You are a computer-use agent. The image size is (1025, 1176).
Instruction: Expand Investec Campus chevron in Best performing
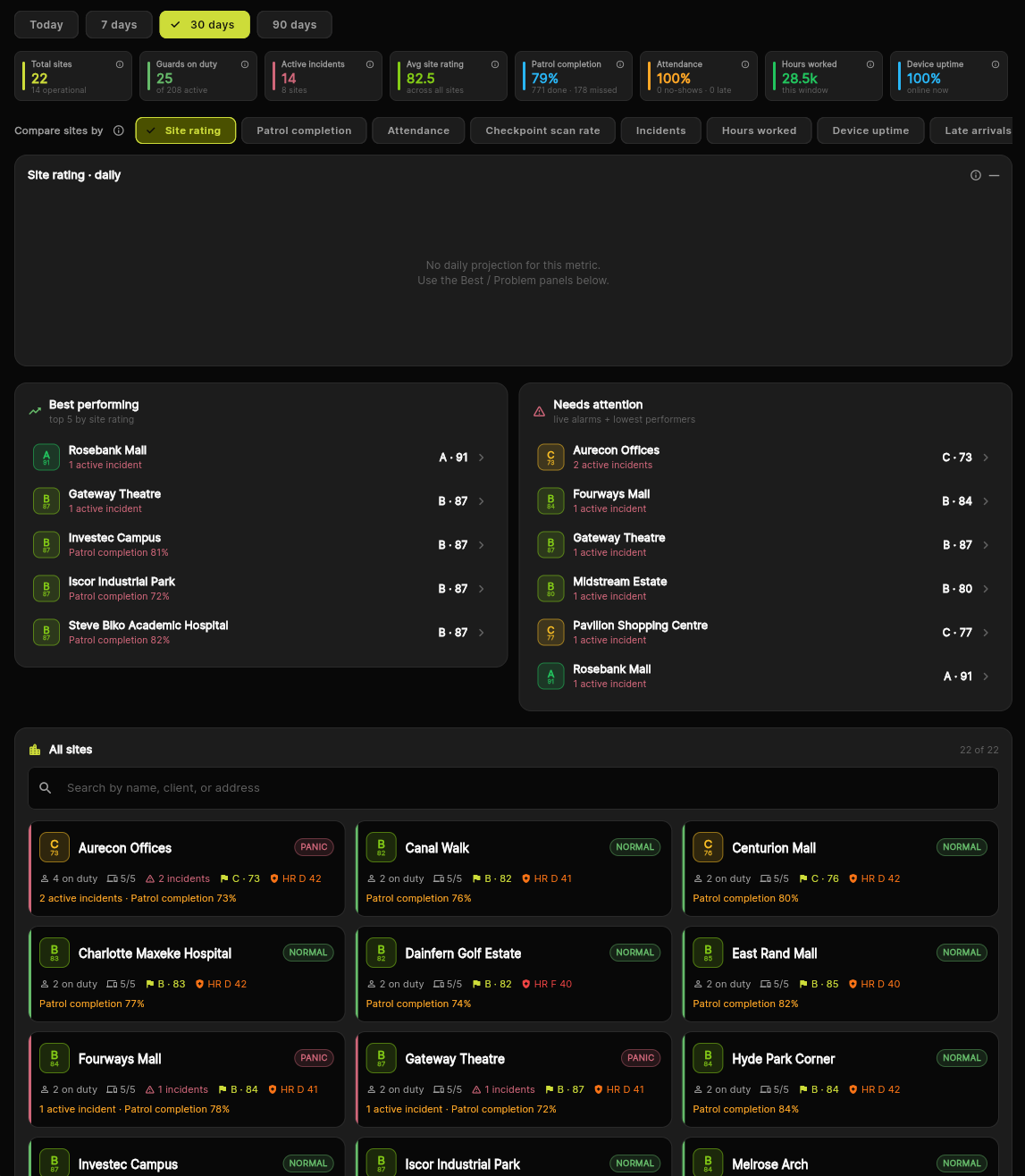point(482,545)
